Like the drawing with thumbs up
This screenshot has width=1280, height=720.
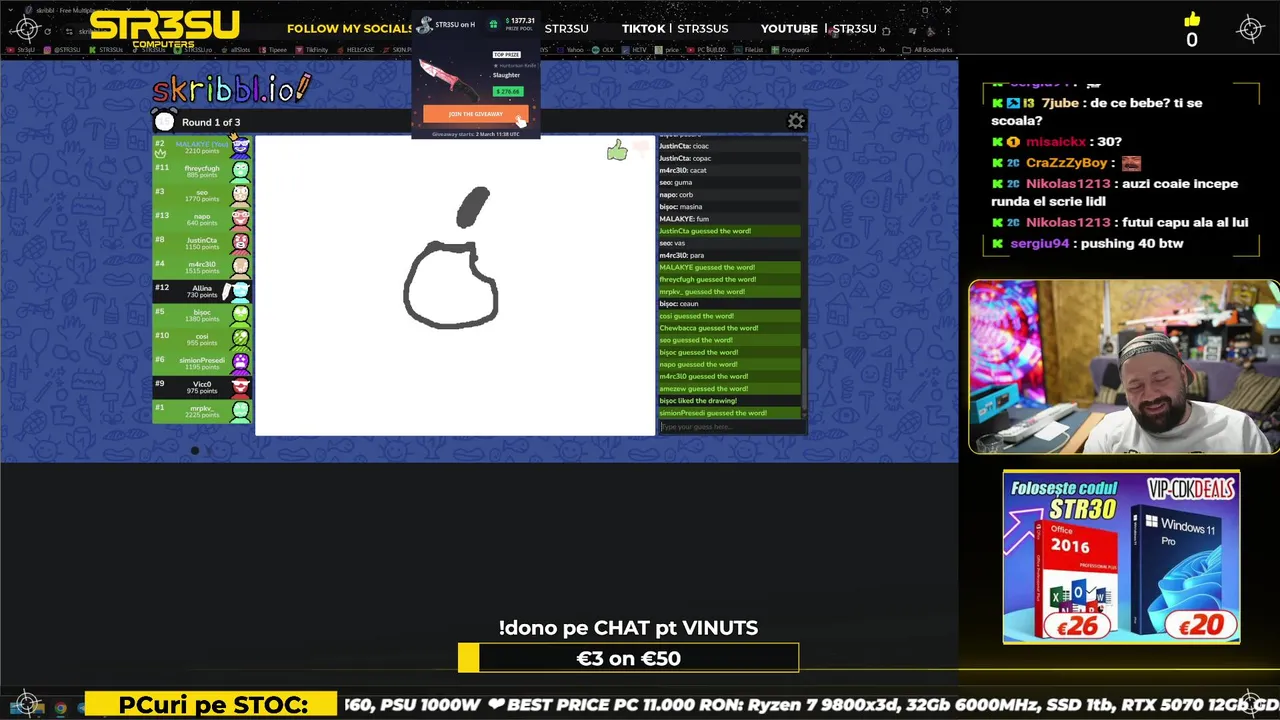click(x=617, y=150)
